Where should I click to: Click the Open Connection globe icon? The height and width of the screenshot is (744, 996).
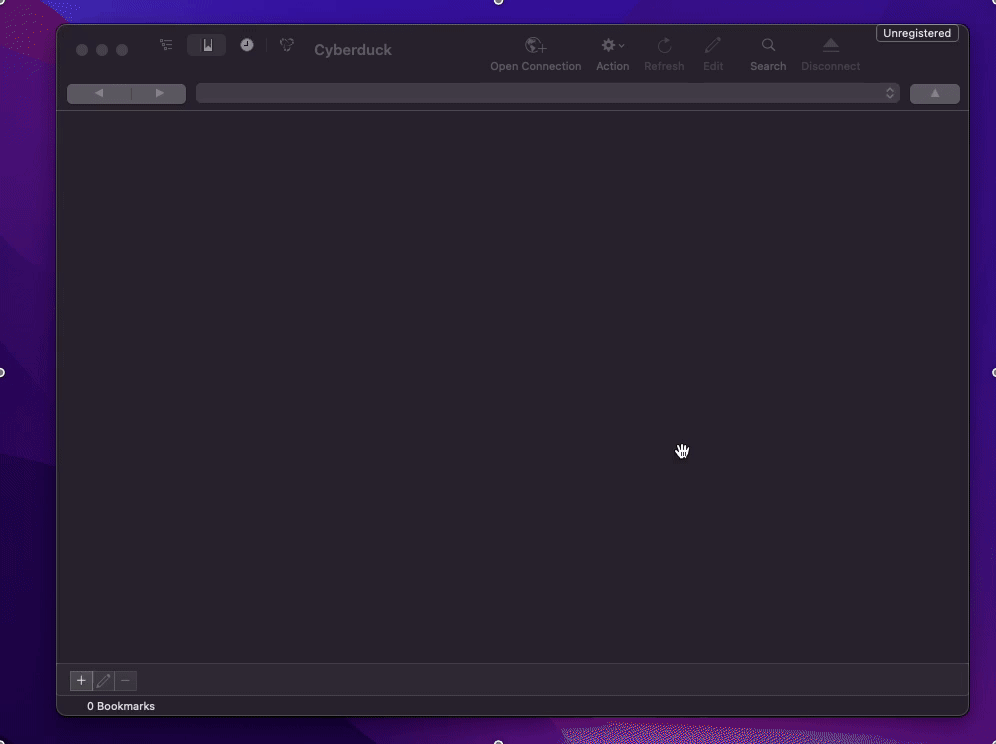(535, 46)
